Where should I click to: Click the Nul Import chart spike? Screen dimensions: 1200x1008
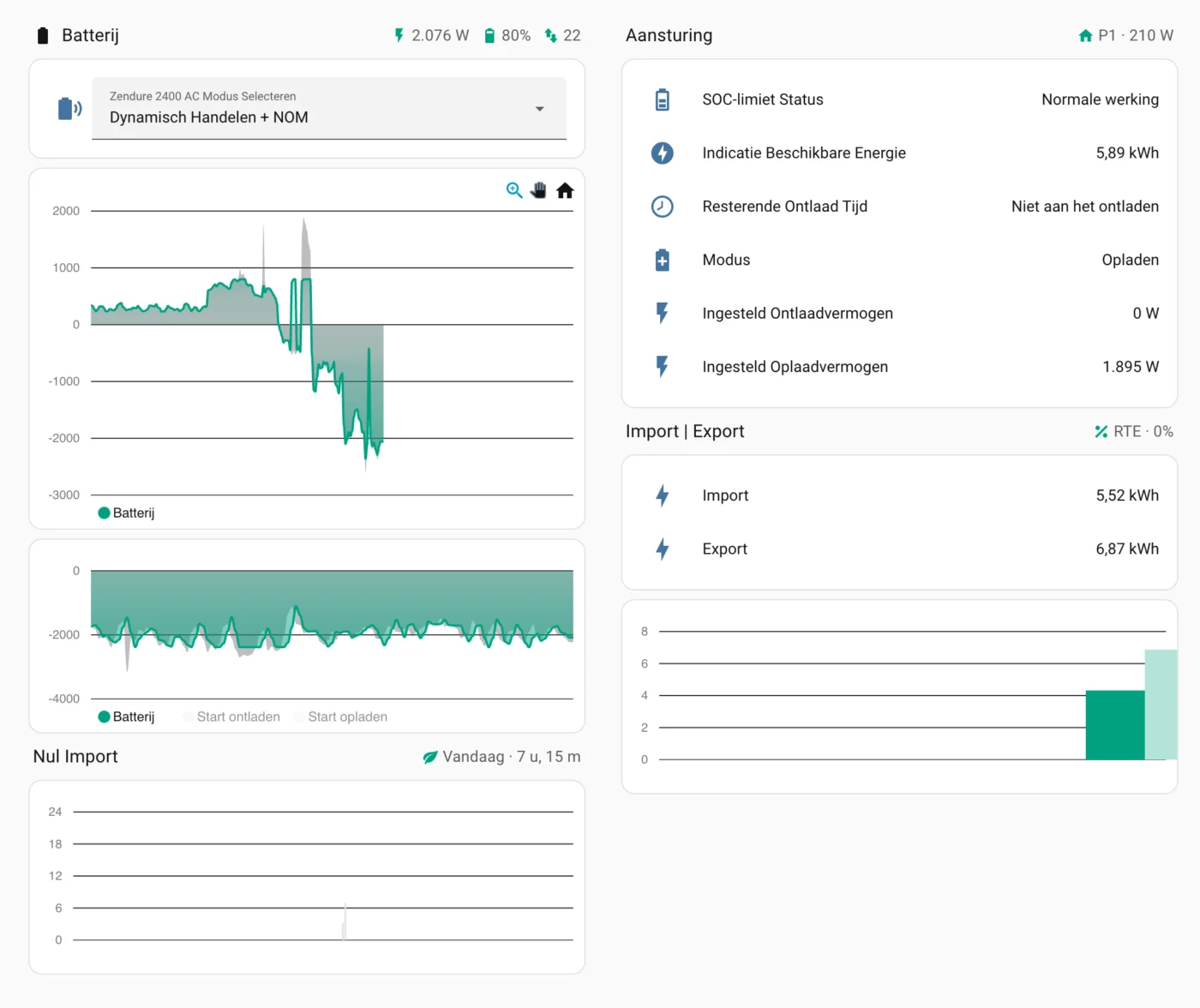(x=345, y=922)
